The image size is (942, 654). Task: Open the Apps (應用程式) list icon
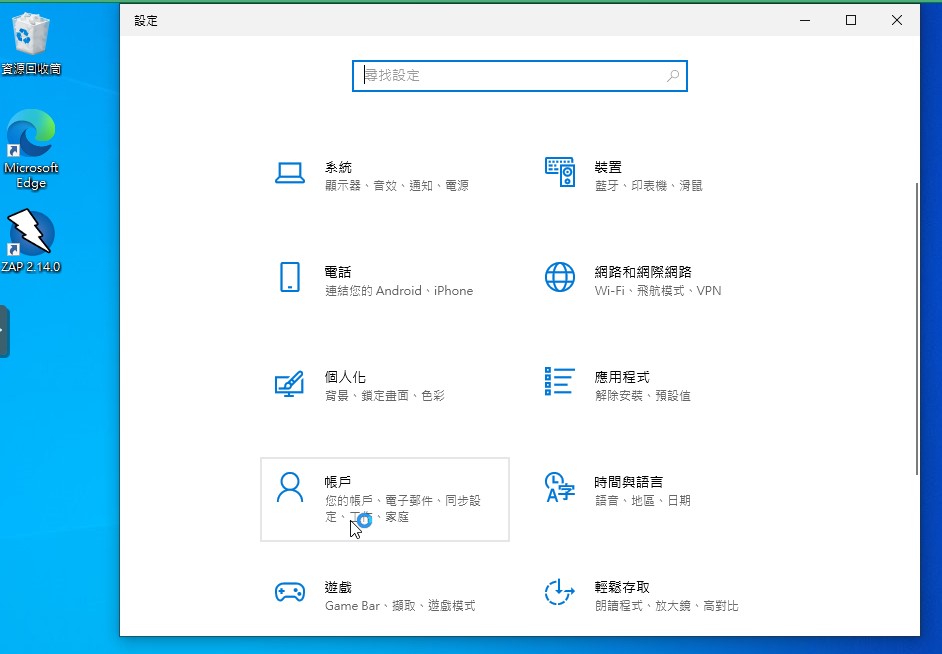(560, 381)
